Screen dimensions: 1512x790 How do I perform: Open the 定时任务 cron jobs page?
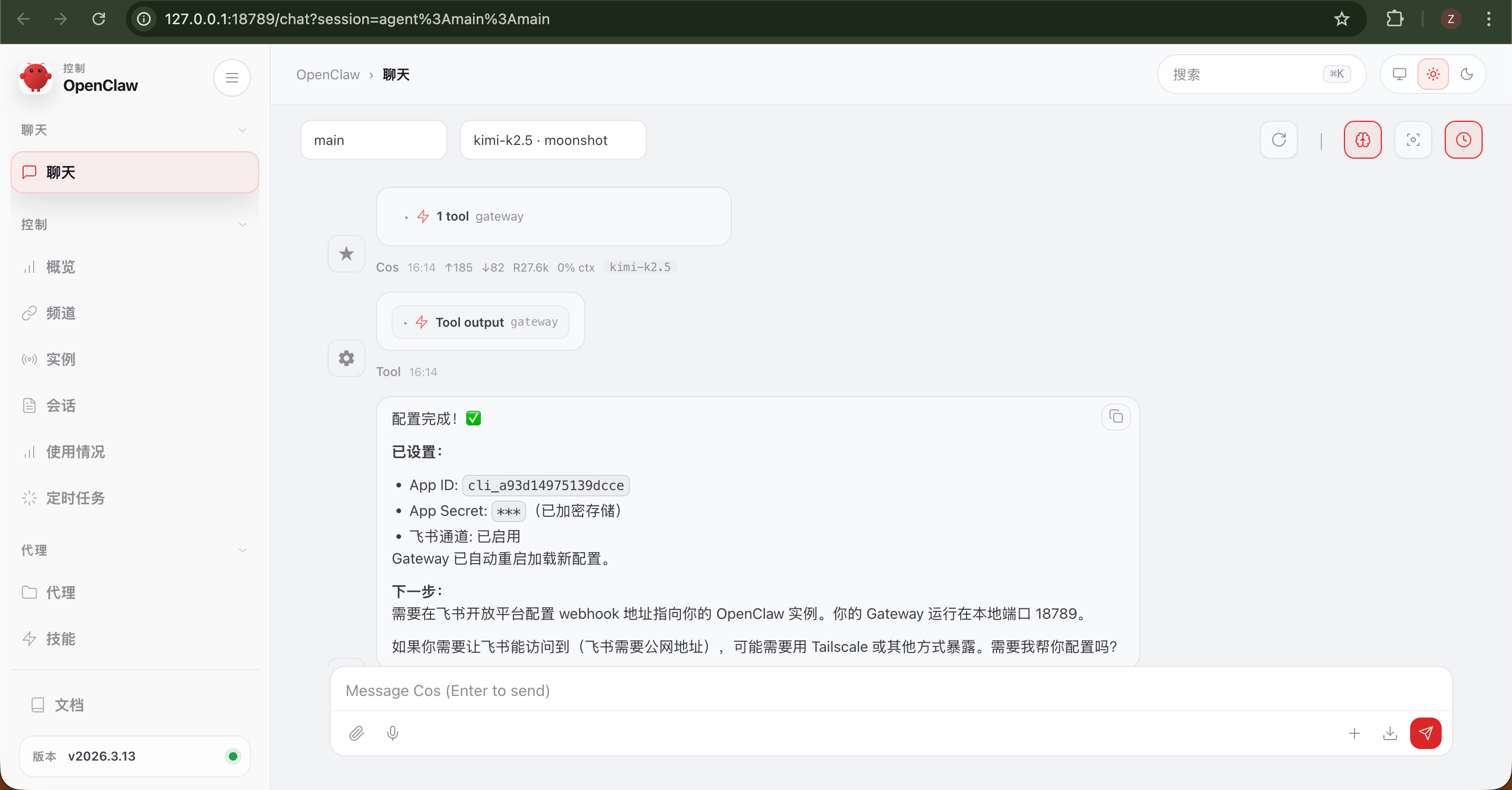click(134, 498)
